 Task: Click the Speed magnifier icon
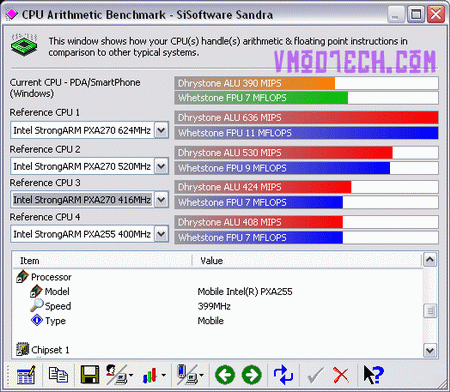(37, 305)
